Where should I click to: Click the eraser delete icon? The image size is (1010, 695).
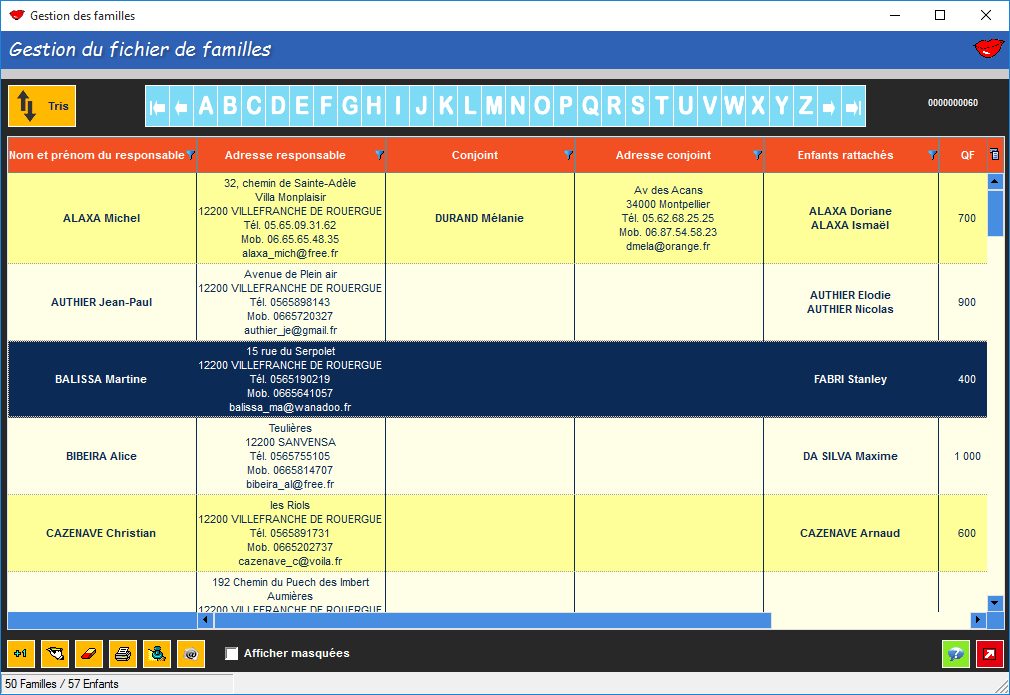90,654
